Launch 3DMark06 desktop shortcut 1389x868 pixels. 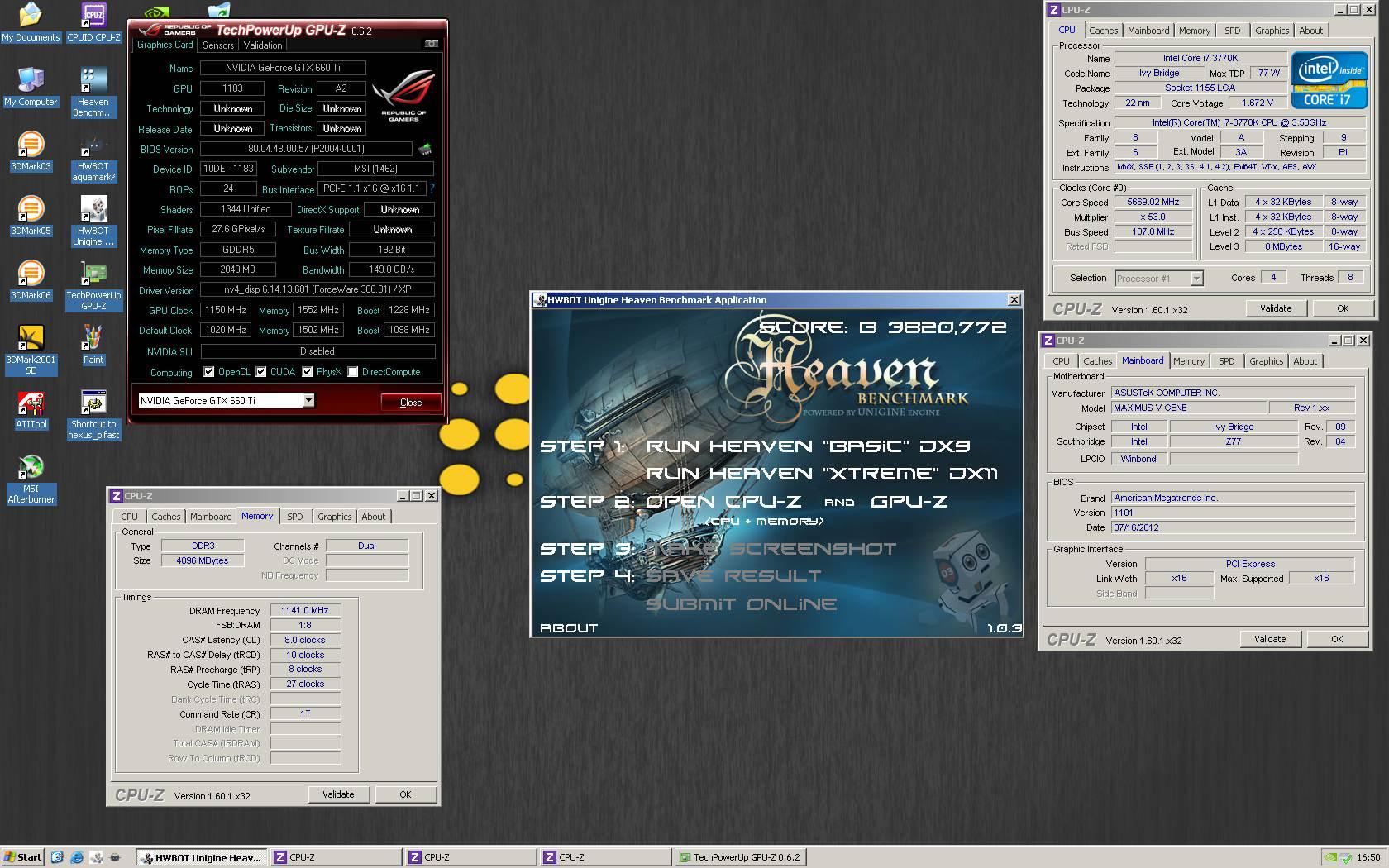click(31, 280)
